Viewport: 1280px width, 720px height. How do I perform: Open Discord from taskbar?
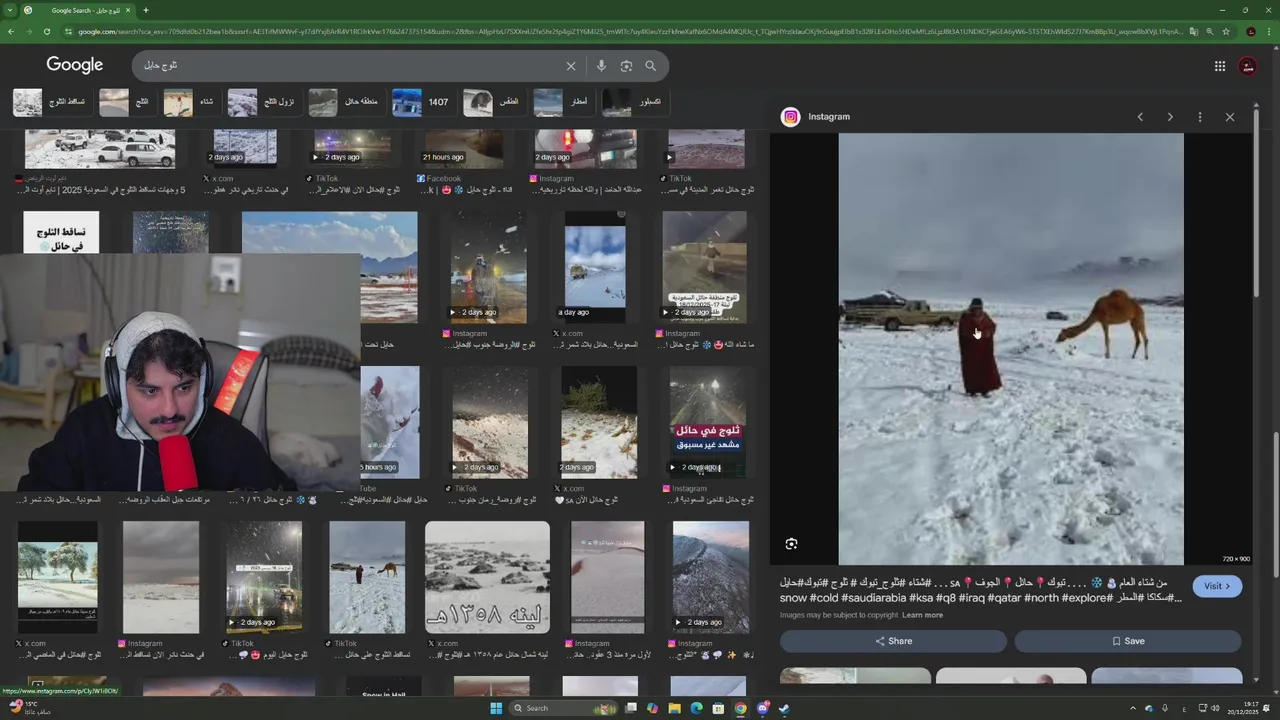(x=762, y=708)
